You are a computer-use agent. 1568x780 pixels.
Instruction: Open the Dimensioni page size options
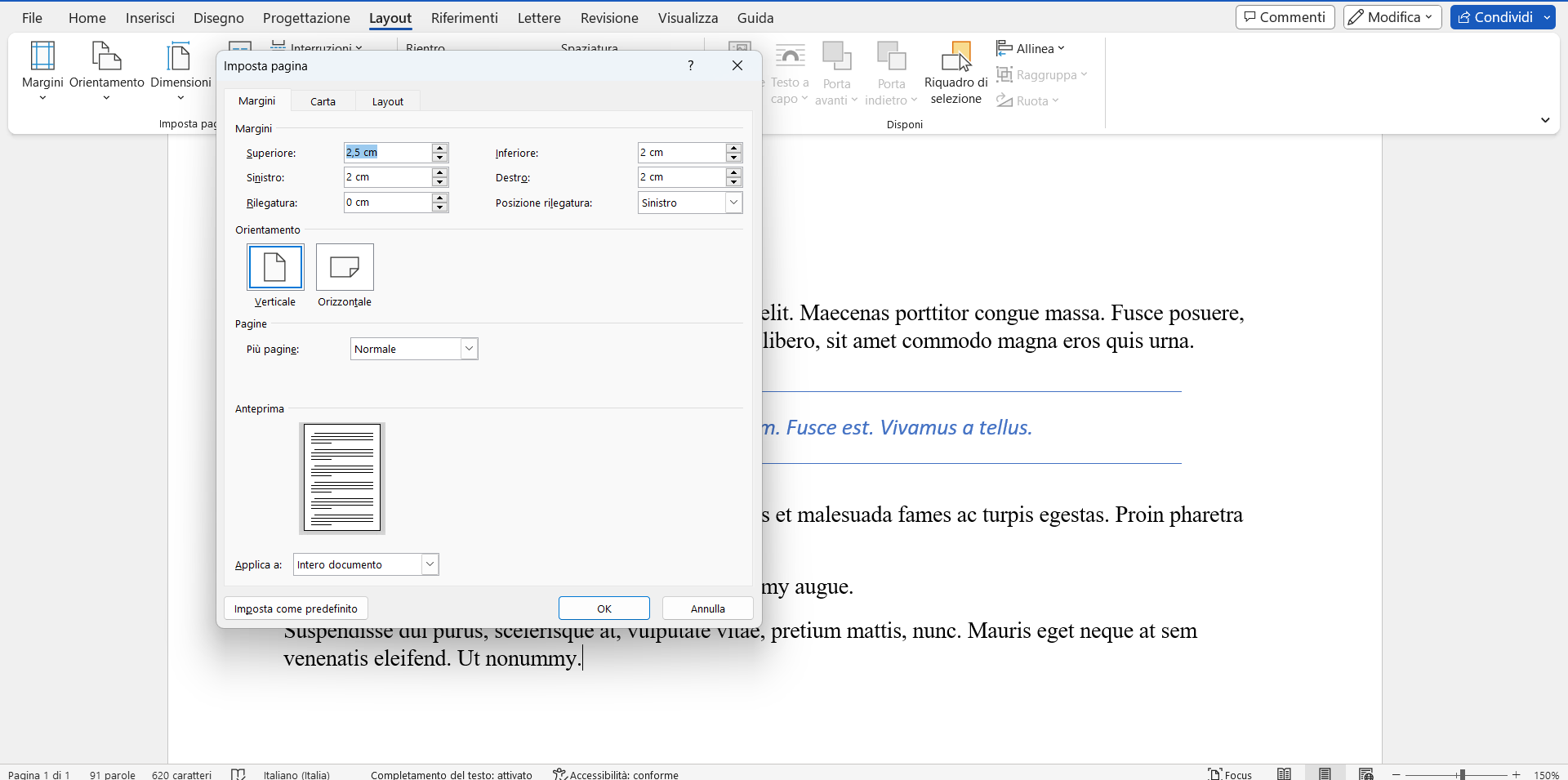point(180,69)
